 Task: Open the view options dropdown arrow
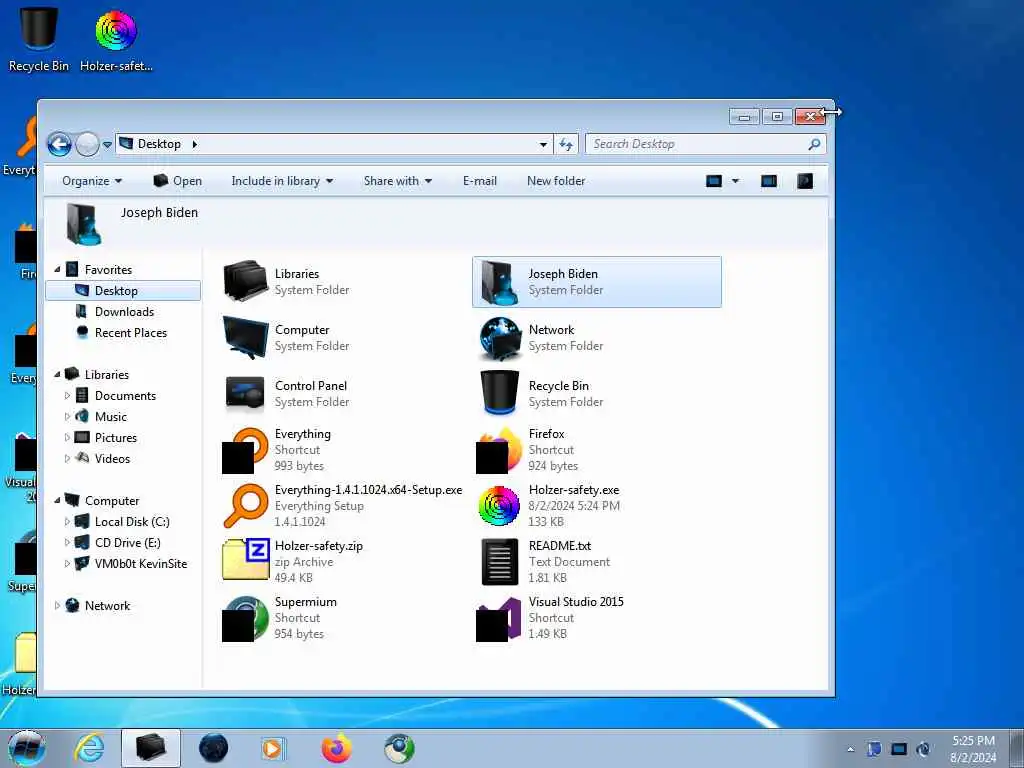pyautogui.click(x=735, y=181)
